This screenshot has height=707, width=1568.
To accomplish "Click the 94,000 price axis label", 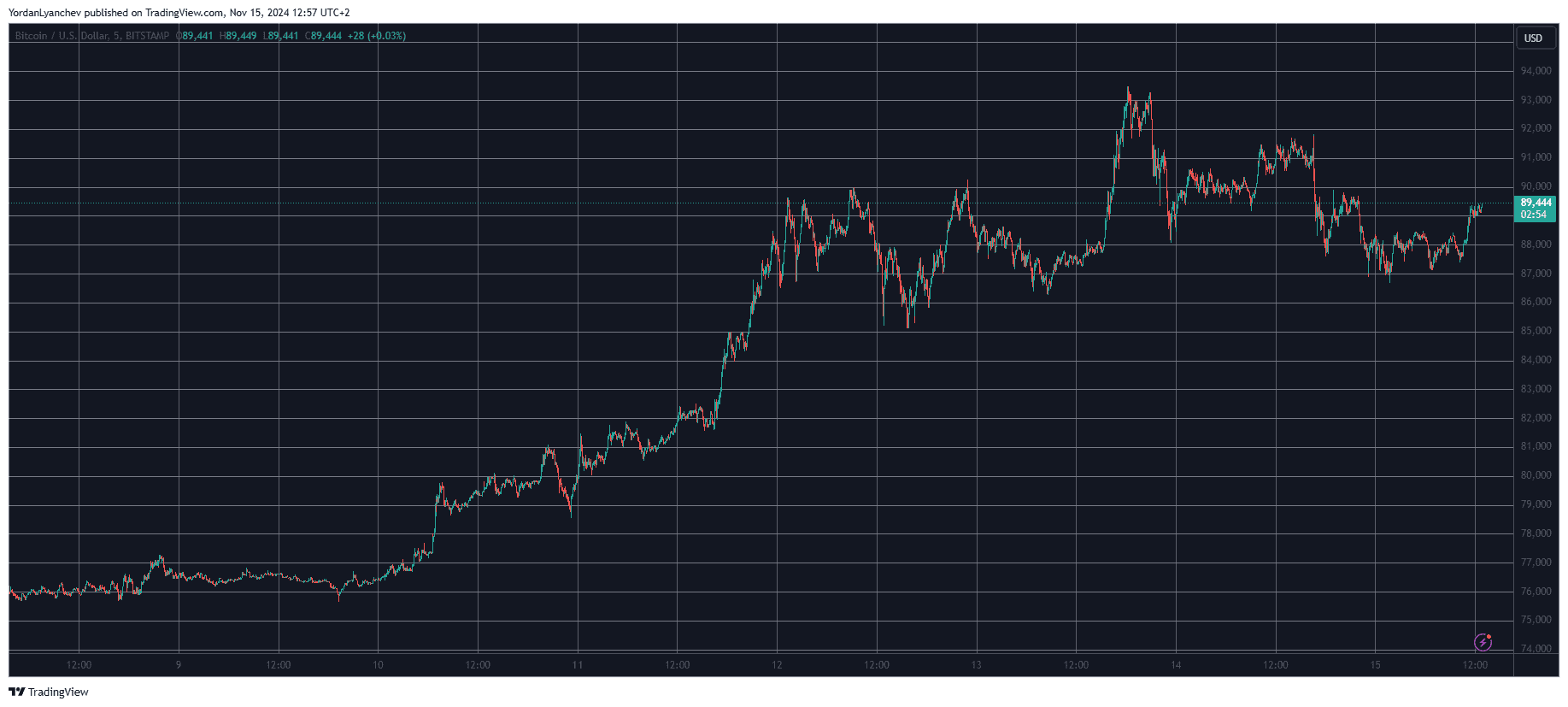I will click(x=1536, y=71).
